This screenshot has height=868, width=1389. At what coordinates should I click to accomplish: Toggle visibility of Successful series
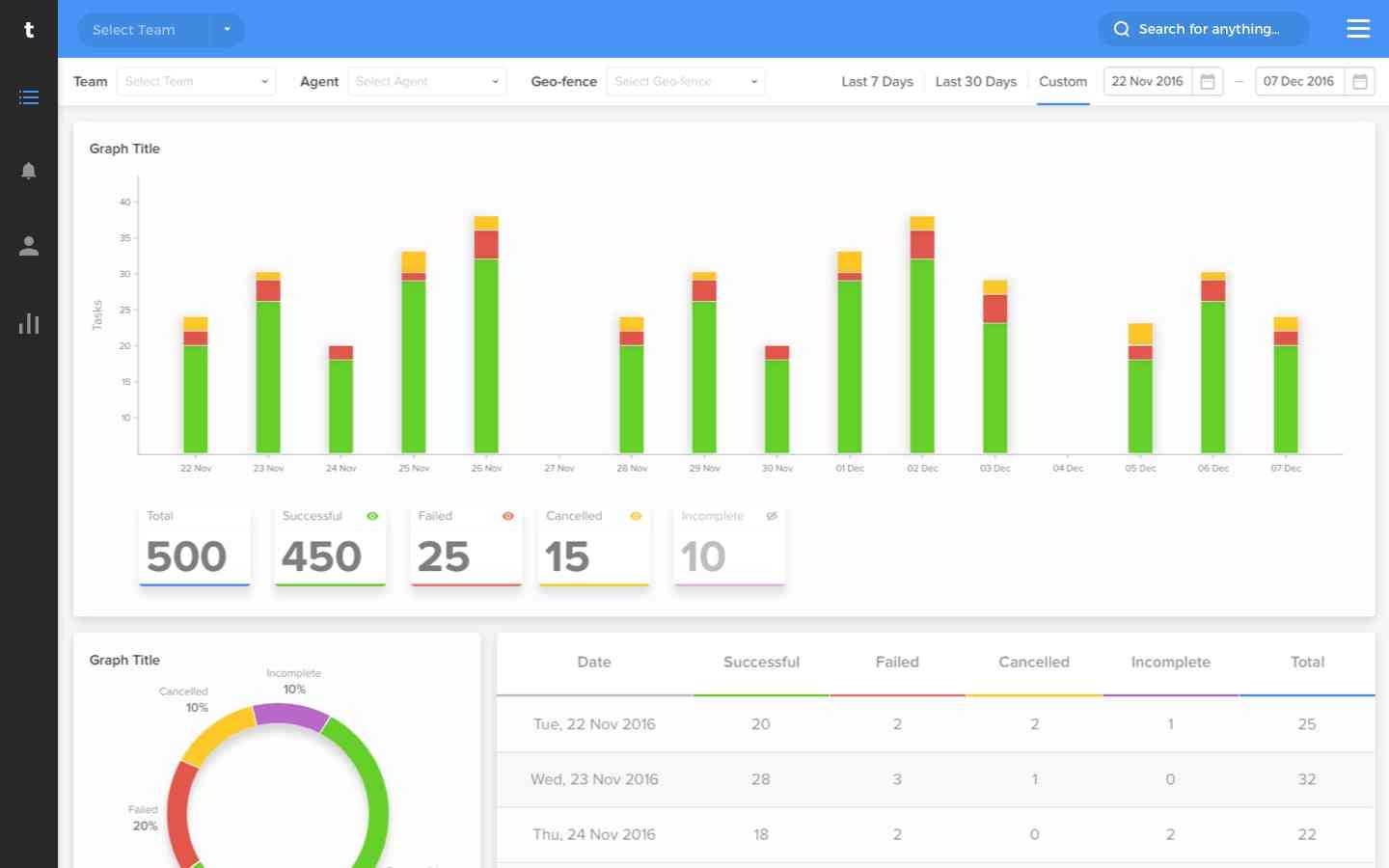372,516
